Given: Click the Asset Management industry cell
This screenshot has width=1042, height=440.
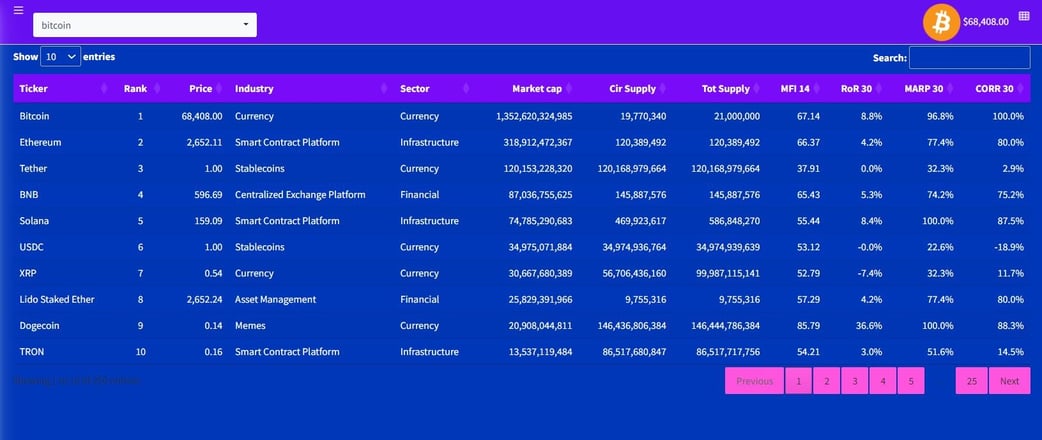Looking at the screenshot, I should click(276, 300).
